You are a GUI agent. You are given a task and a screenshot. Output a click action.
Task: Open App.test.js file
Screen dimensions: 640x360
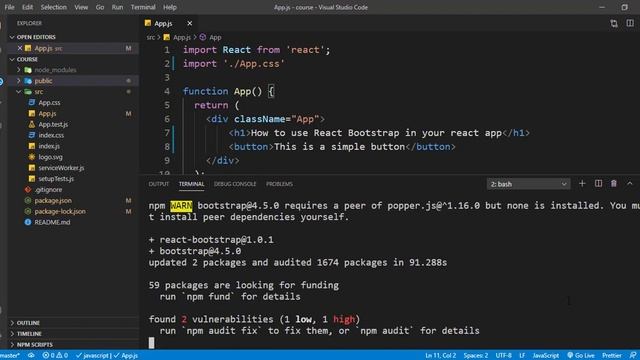tap(53, 124)
